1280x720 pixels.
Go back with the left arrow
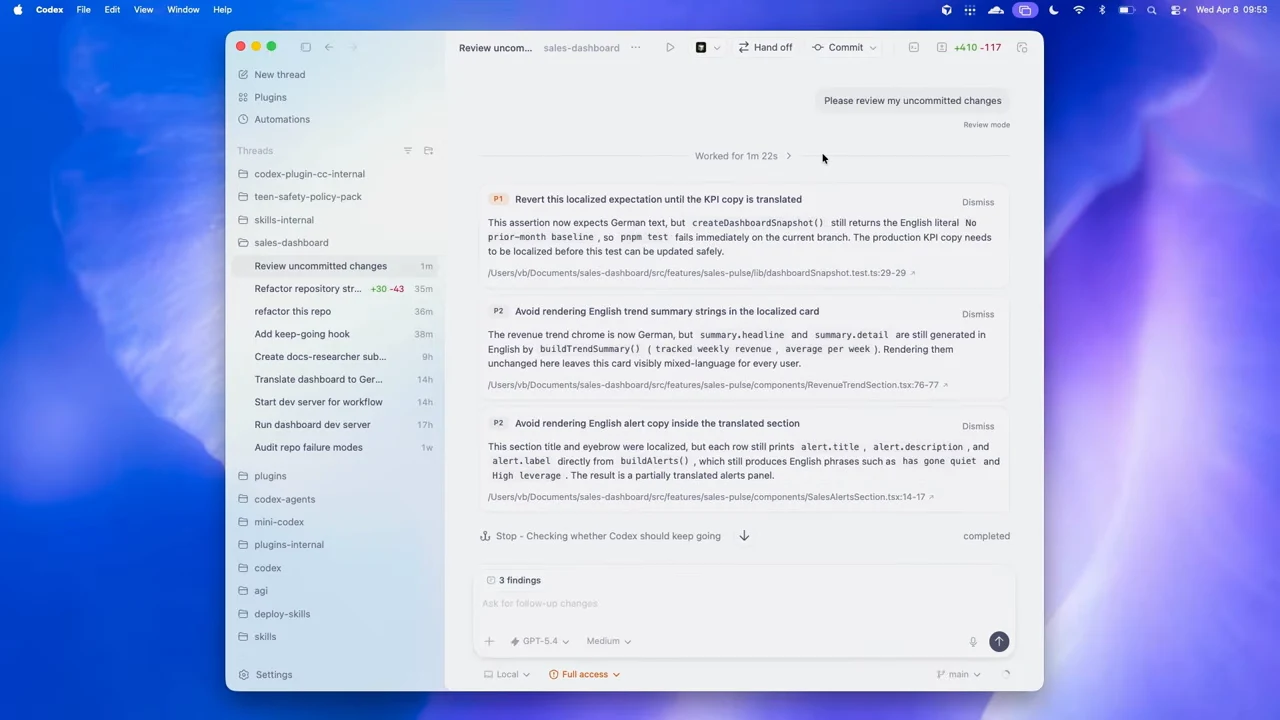pos(329,47)
